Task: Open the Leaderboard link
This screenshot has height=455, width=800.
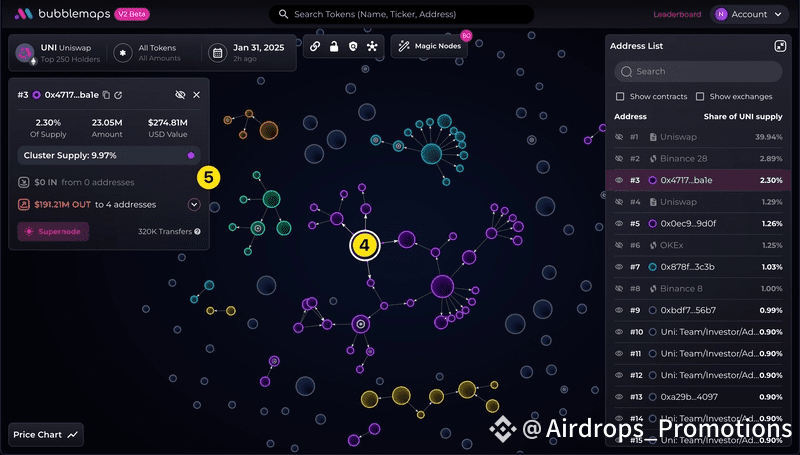Action: click(x=677, y=14)
